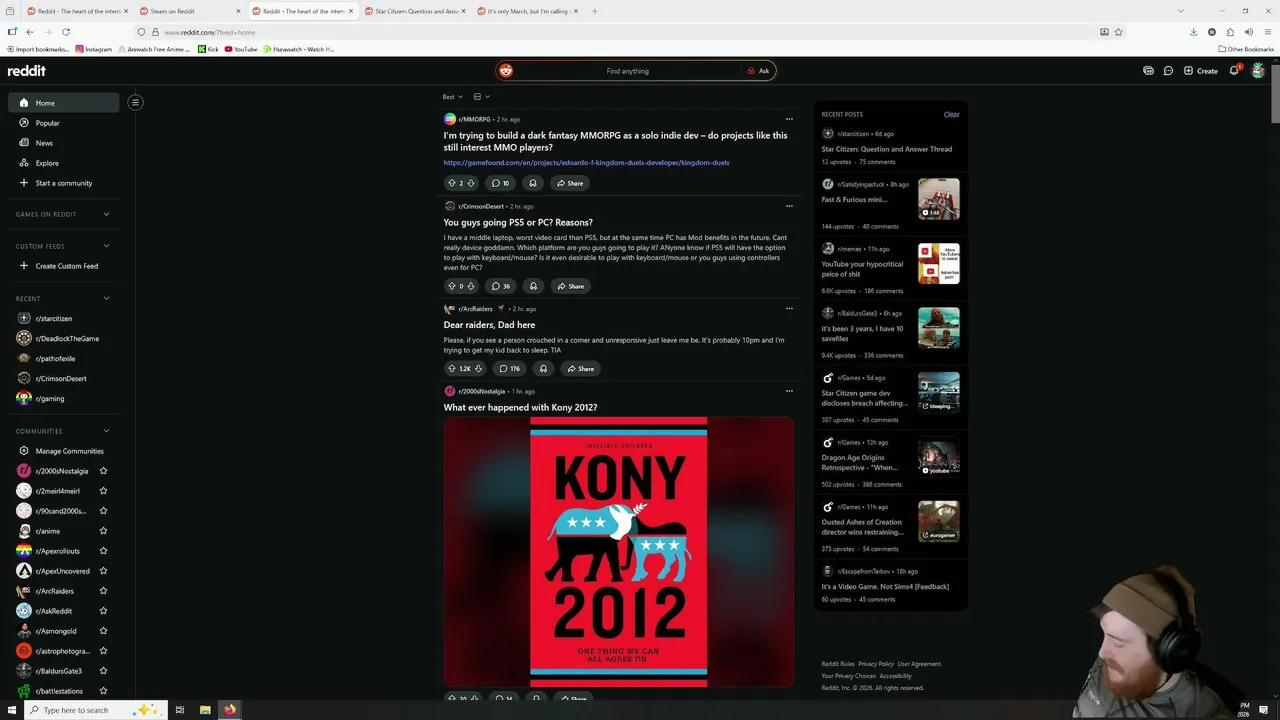Give an award to the MMORPG post
Screen dimensions: 1280x720
pyautogui.click(x=533, y=183)
